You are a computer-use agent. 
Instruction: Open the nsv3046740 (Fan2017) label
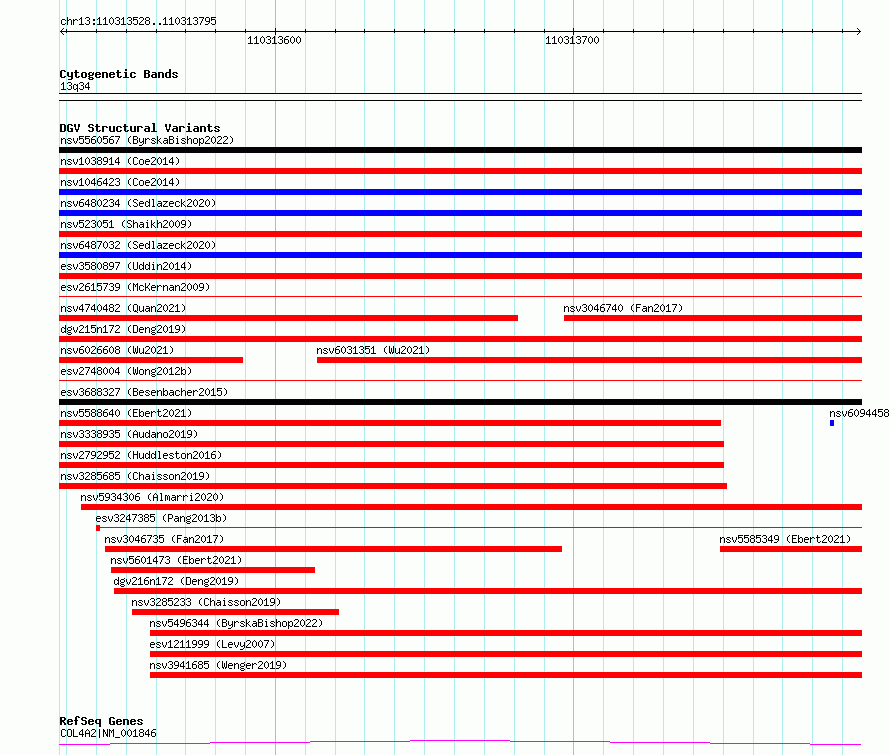point(623,308)
